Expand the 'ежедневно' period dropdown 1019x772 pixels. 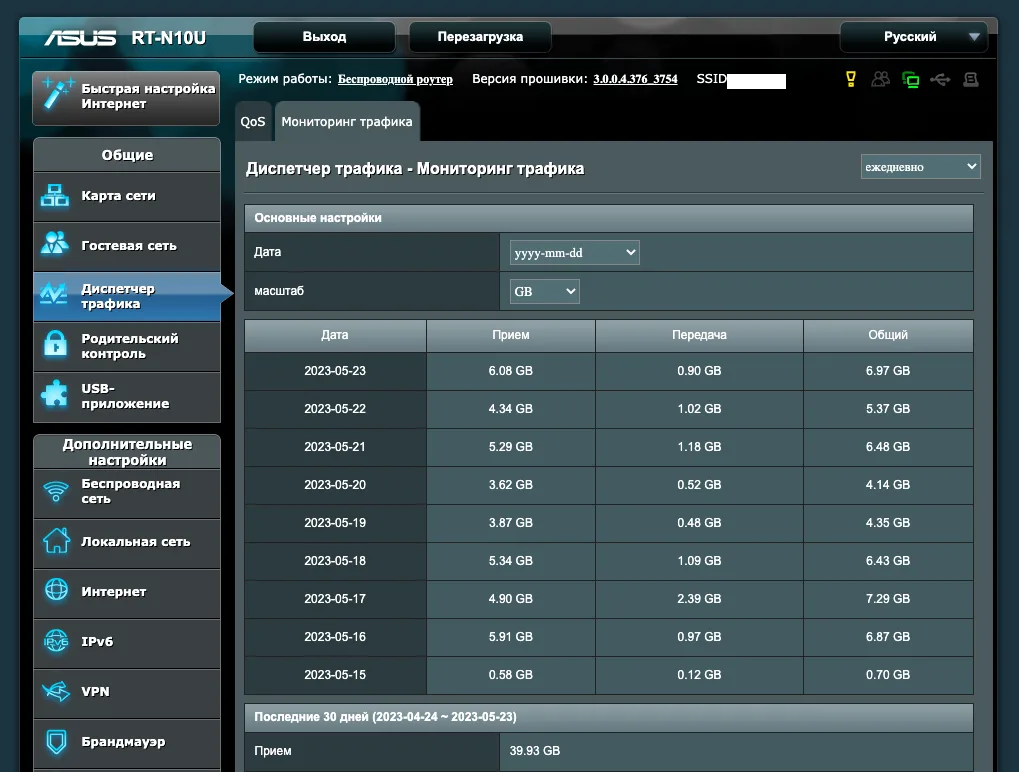(920, 167)
